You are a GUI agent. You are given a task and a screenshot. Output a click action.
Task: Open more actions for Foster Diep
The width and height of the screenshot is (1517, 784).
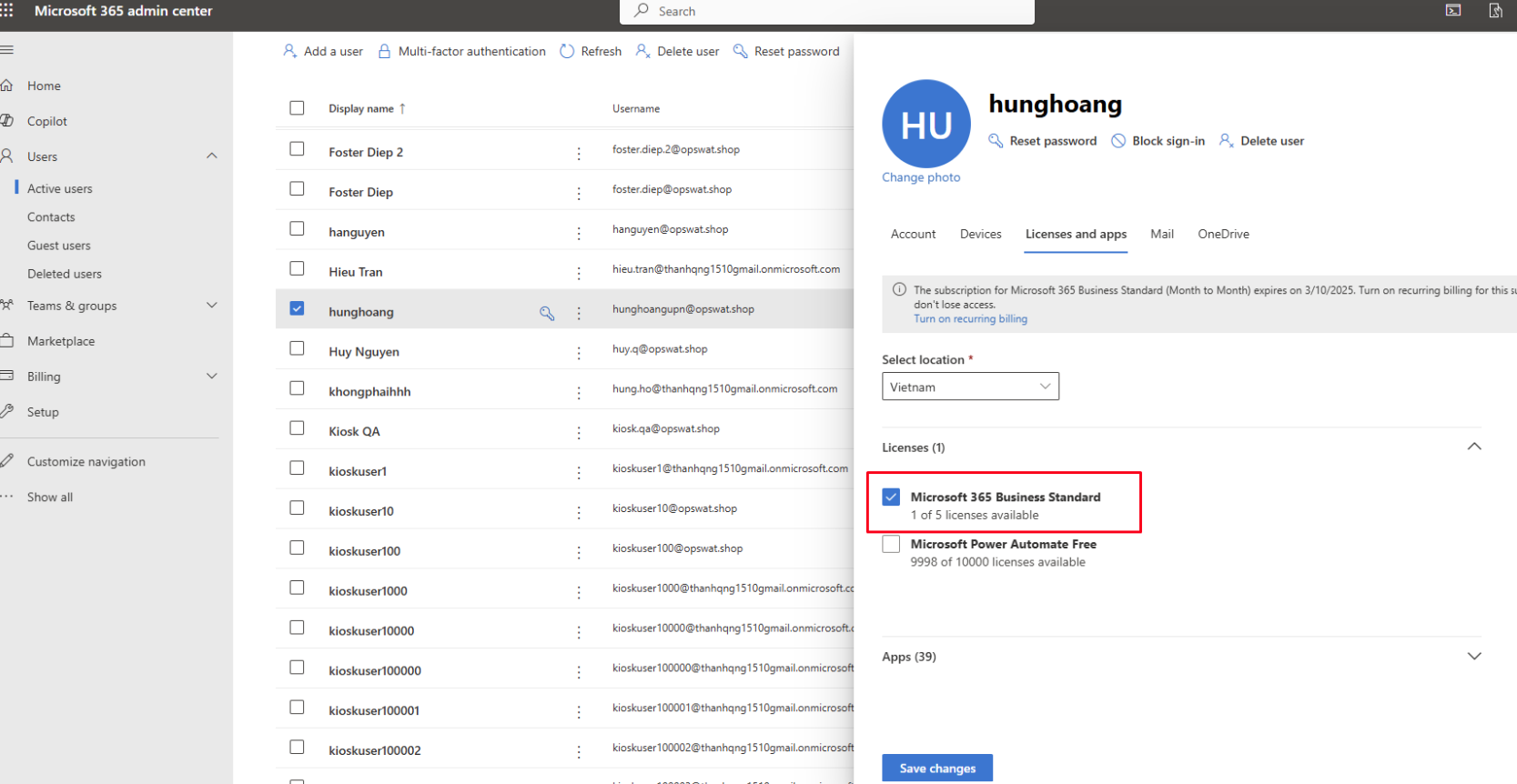pos(579,194)
